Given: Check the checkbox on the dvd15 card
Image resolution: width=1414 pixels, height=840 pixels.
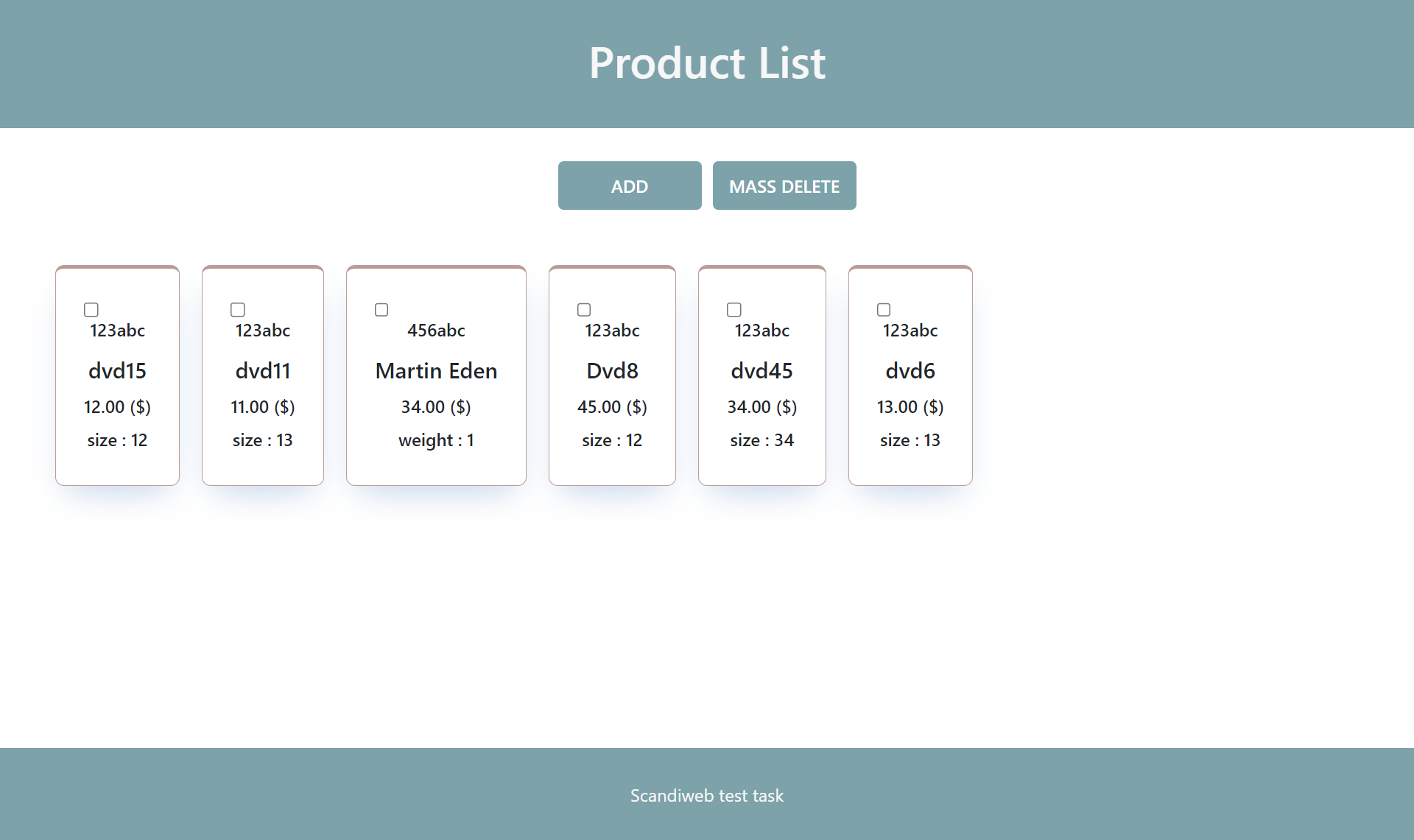Looking at the screenshot, I should 91,309.
